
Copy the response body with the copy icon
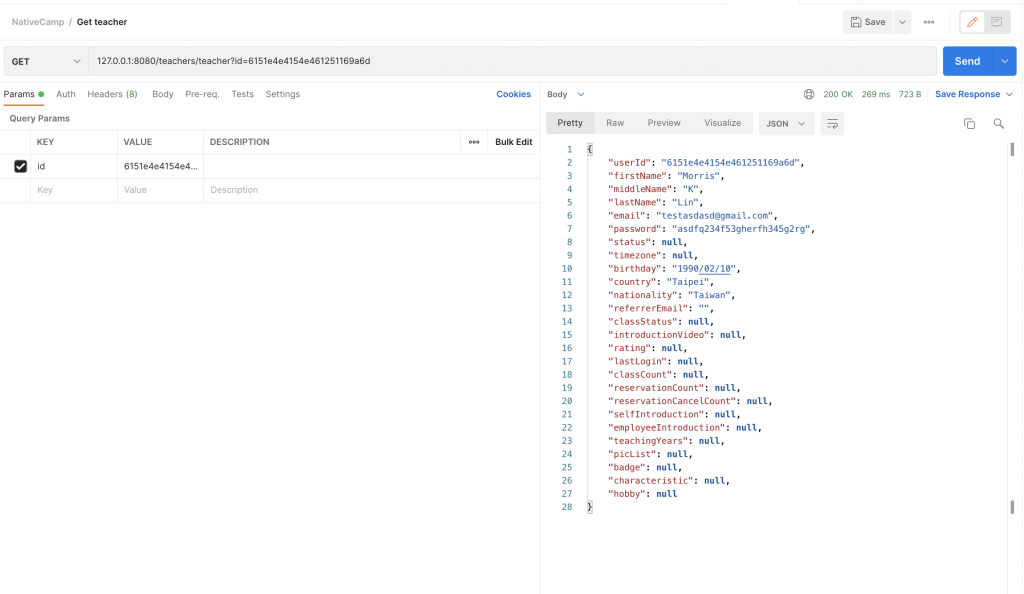pos(969,123)
